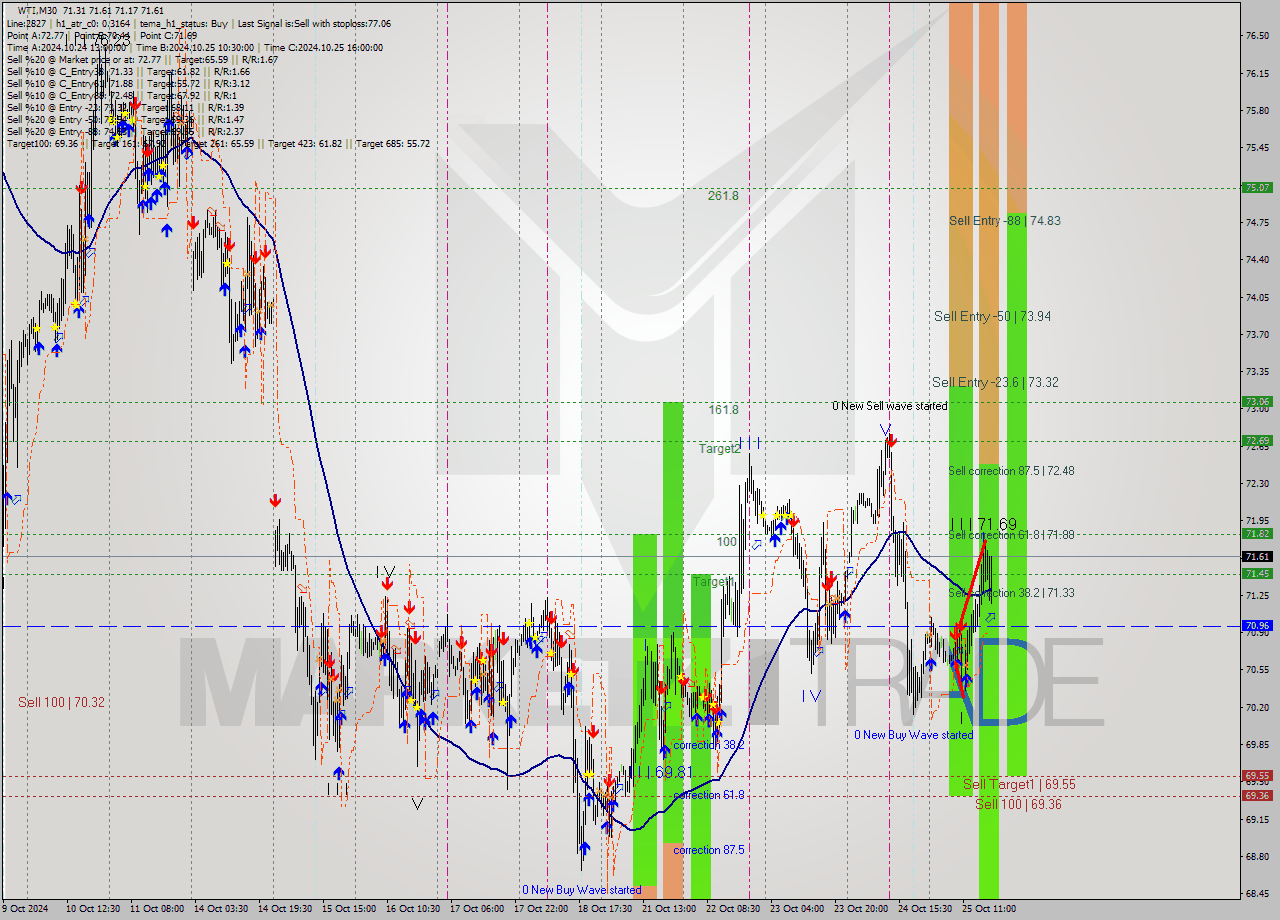The image size is (1280, 920).
Task: Click the '17 Oct 22:00' time label
Action: (x=541, y=909)
